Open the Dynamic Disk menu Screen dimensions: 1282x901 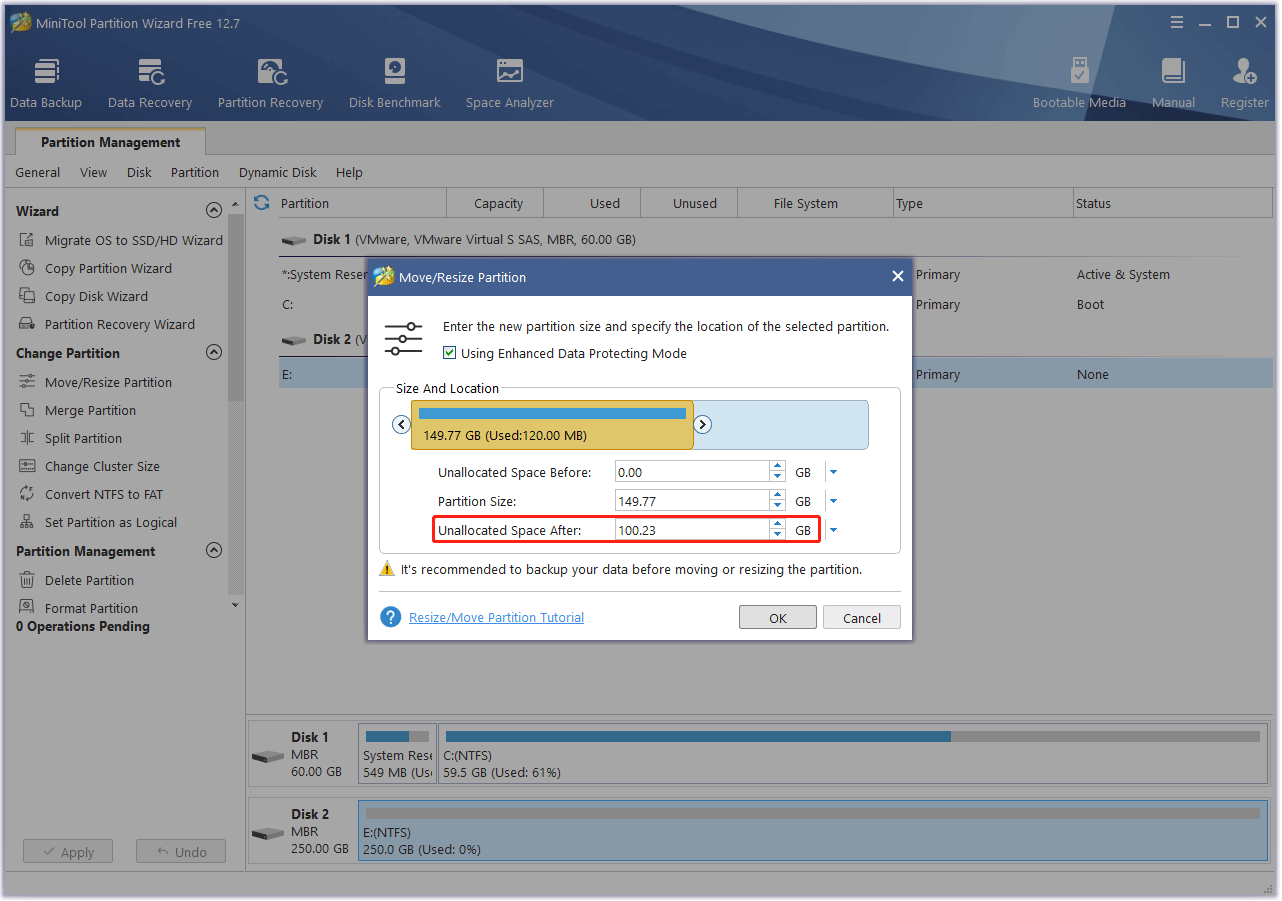click(277, 172)
